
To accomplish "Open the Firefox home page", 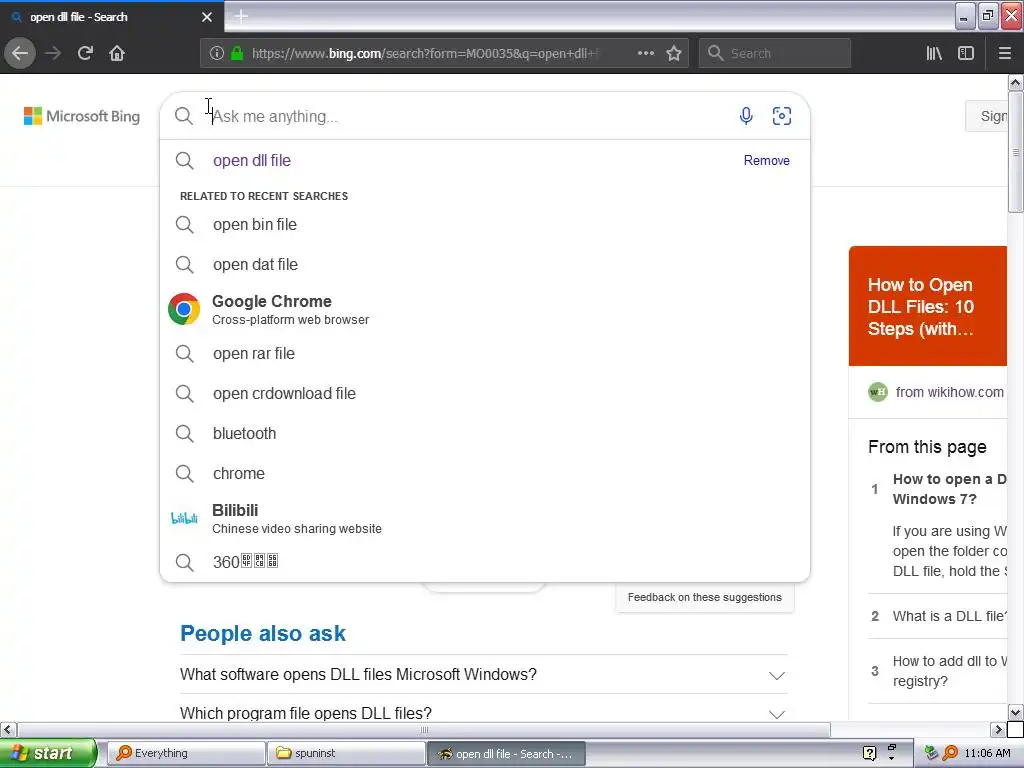I will [x=117, y=53].
